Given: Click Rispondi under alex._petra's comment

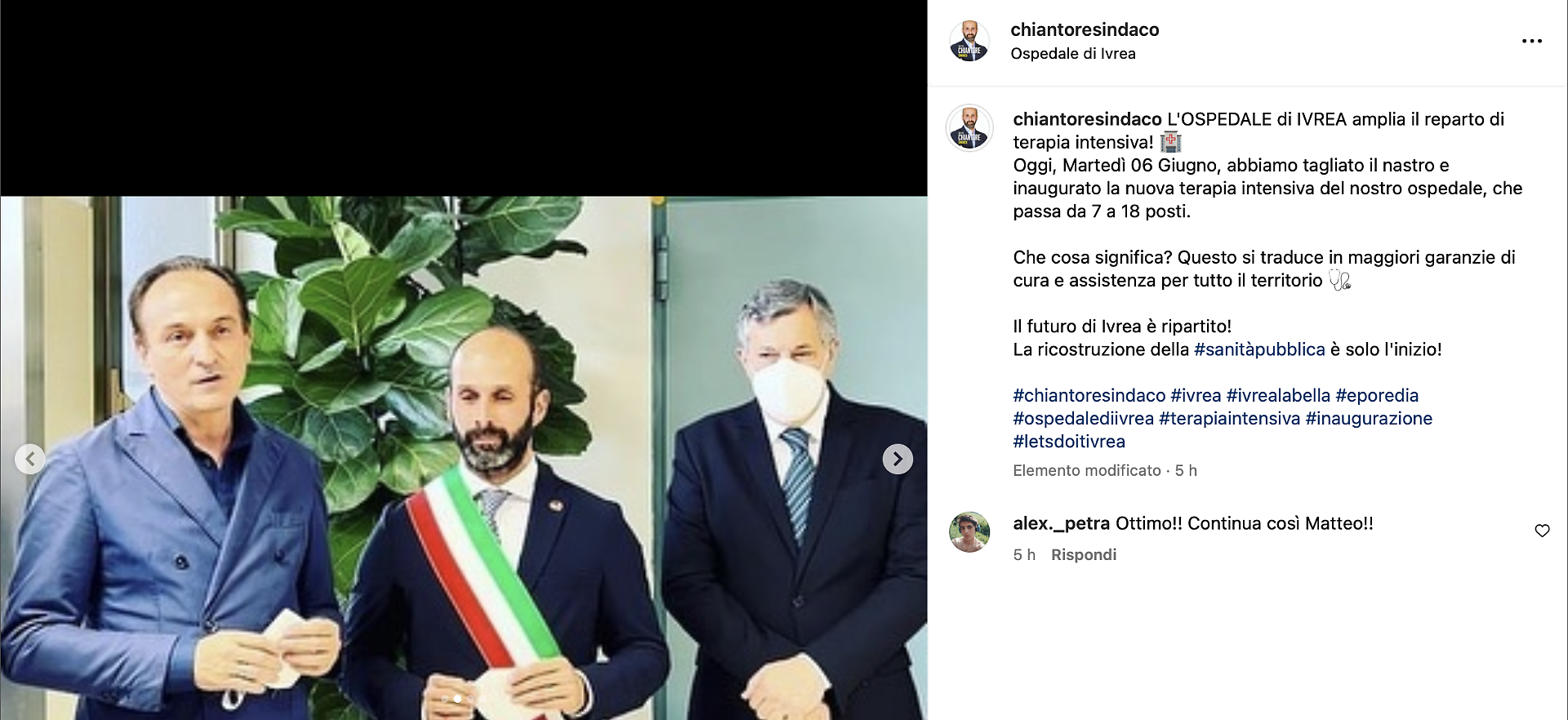Looking at the screenshot, I should click(1084, 554).
